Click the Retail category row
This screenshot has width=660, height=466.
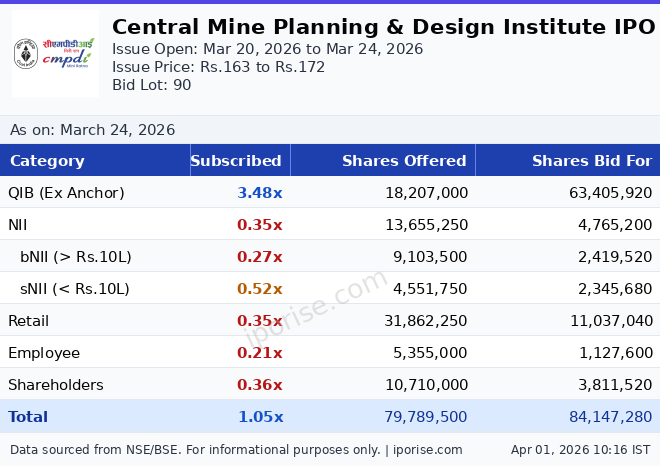pyautogui.click(x=28, y=321)
